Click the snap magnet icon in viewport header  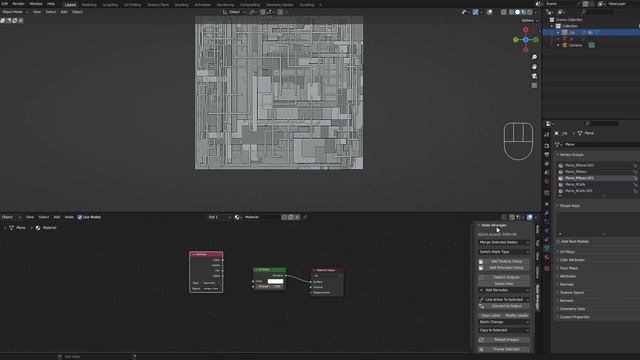(262, 12)
